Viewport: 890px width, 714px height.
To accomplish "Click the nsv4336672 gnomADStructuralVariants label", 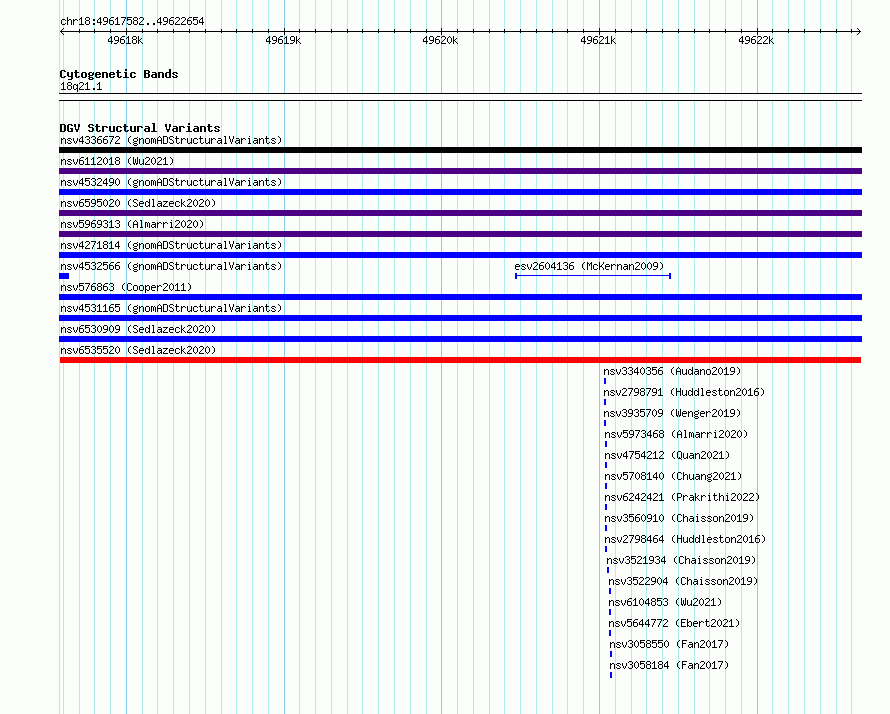I will pyautogui.click(x=171, y=140).
